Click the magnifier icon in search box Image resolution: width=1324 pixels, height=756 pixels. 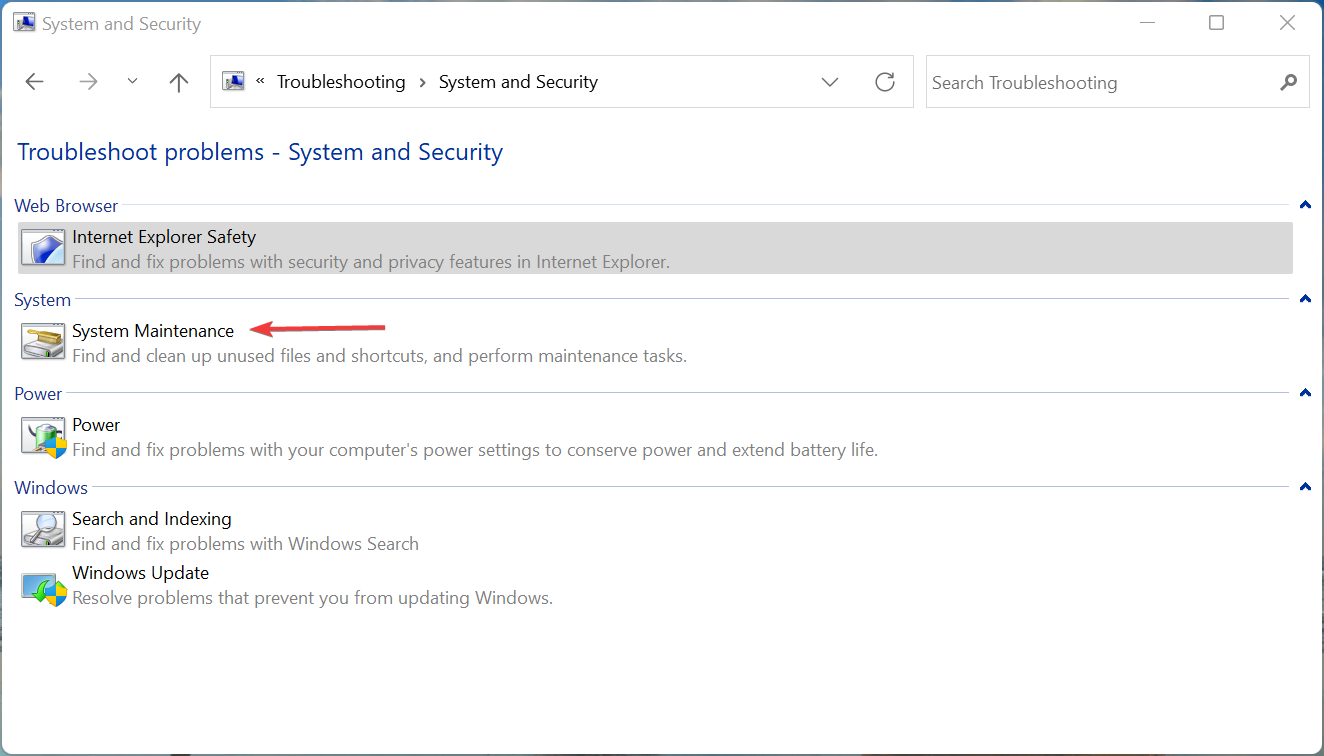[1288, 82]
